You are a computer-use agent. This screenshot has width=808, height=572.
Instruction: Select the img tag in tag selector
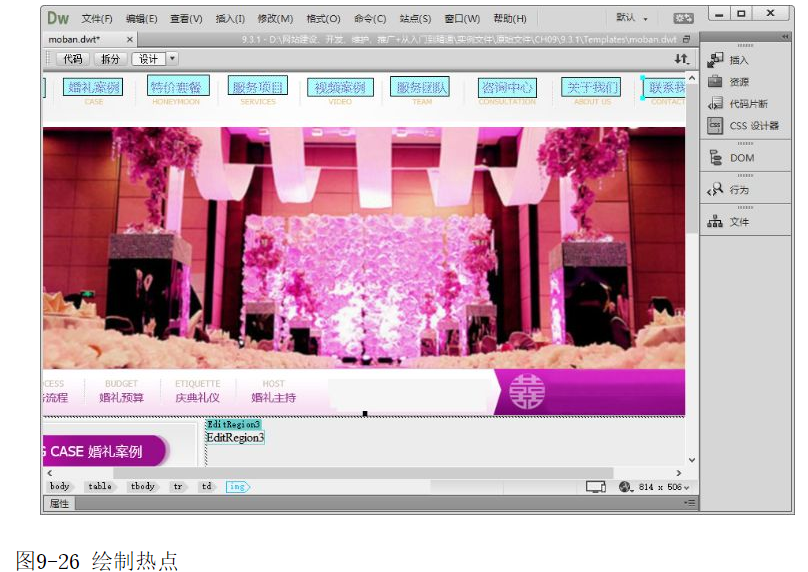click(x=237, y=487)
